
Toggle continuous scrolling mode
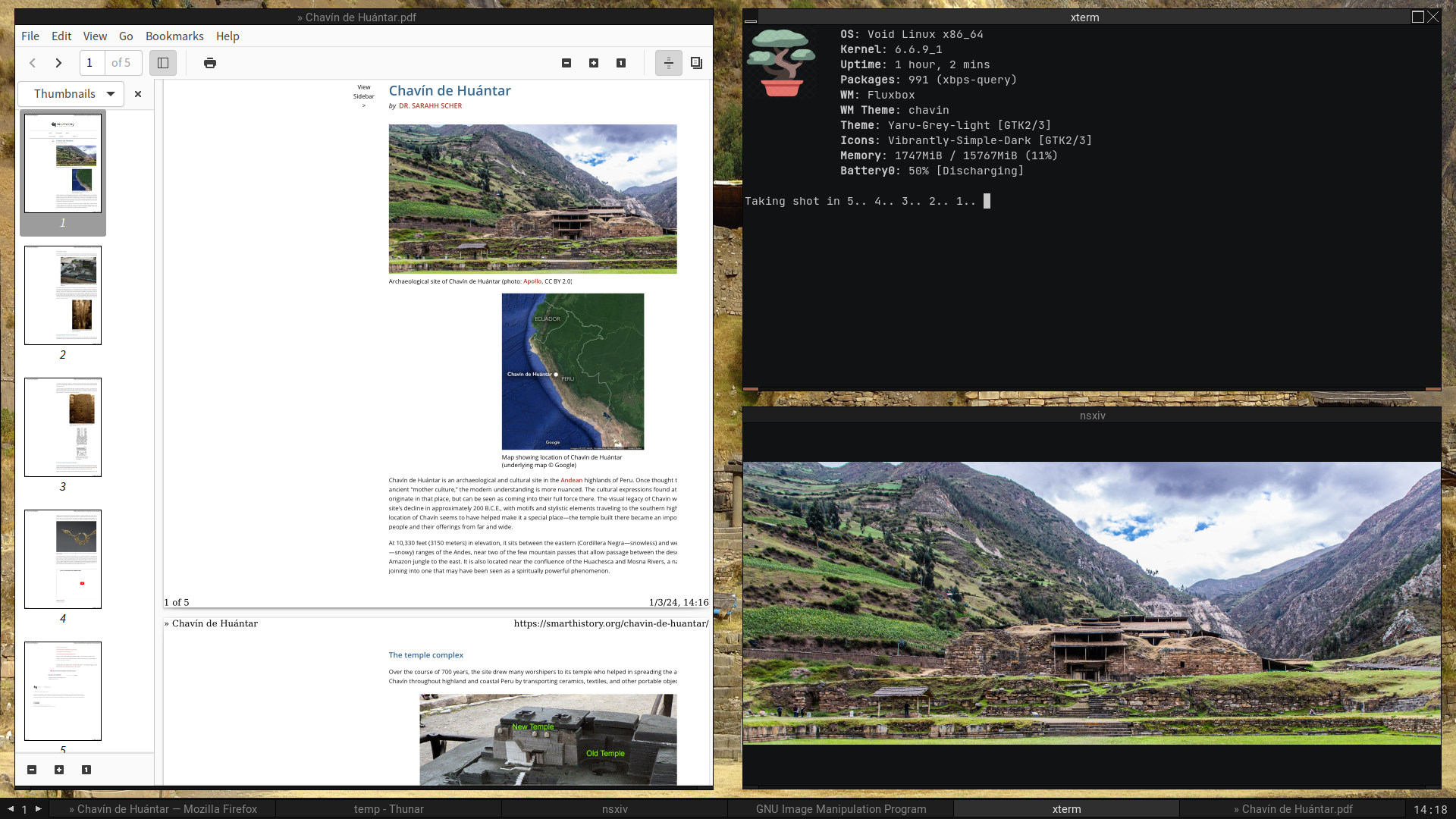pyautogui.click(x=668, y=63)
